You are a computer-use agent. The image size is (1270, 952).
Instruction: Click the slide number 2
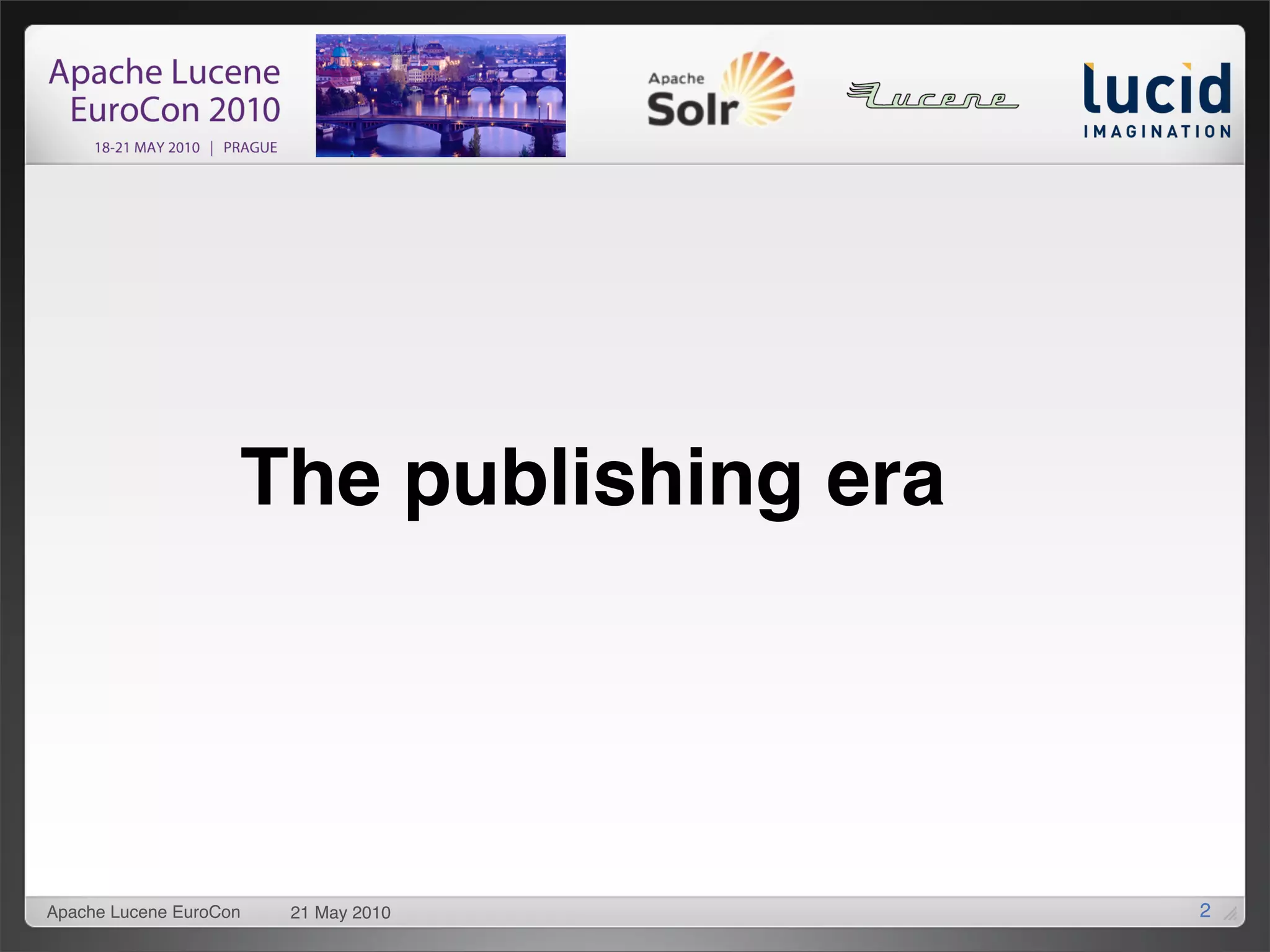click(x=1204, y=910)
